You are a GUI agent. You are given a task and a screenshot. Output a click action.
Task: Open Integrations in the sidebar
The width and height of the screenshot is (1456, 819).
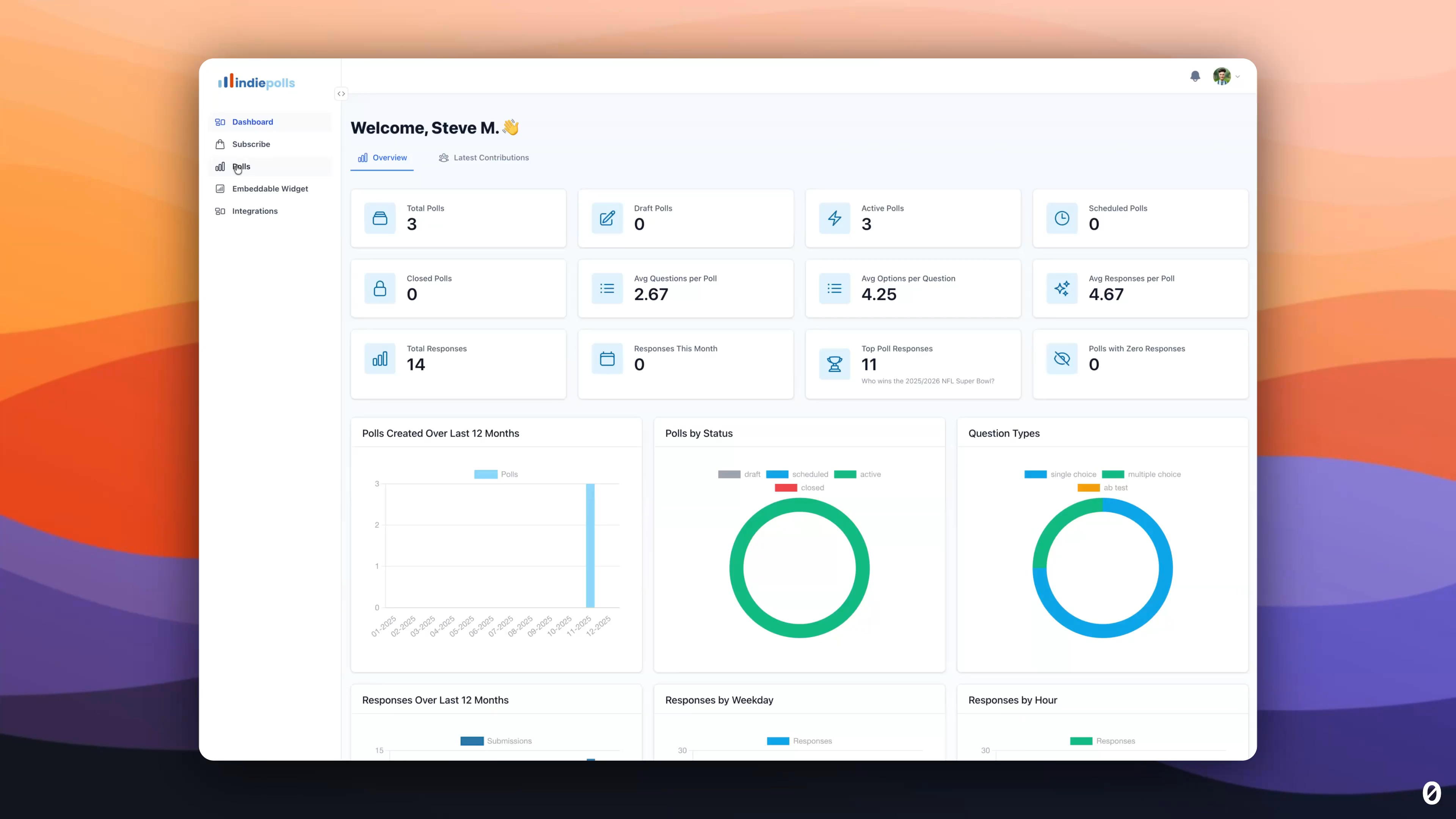270,211
